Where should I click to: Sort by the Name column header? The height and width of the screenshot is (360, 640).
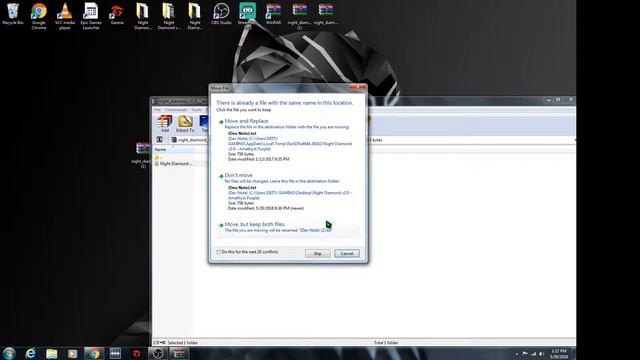173,150
